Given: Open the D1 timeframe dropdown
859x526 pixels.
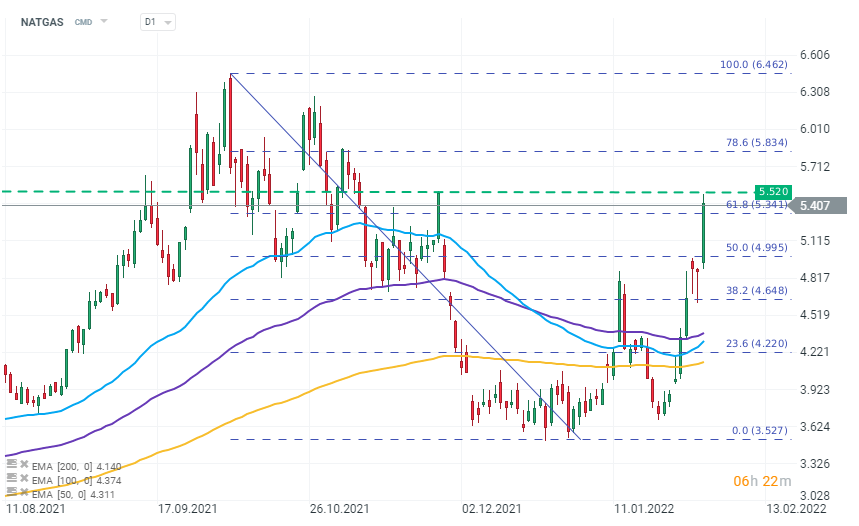Looking at the screenshot, I should 158,22.
